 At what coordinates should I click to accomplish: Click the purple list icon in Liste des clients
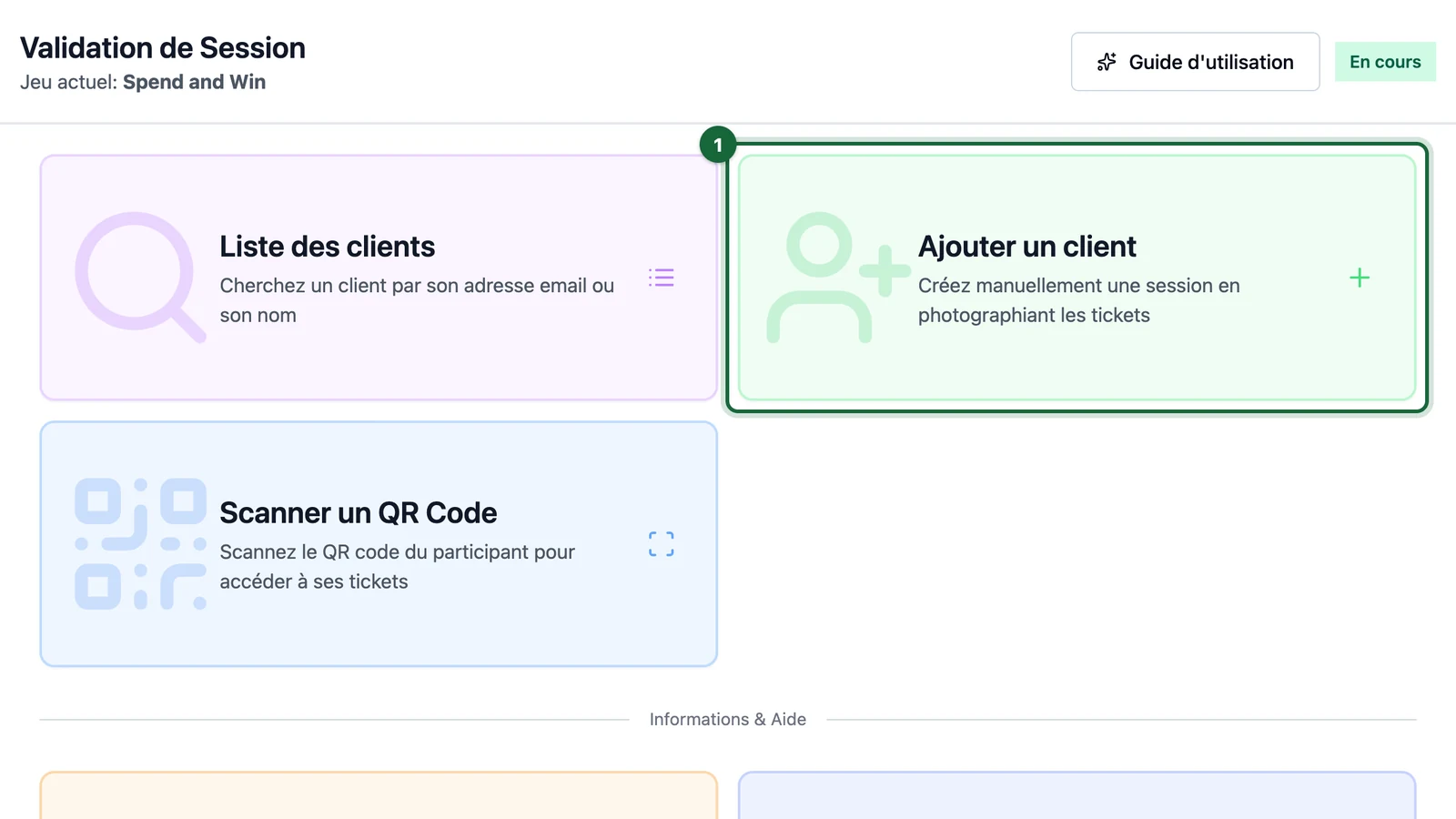662,278
